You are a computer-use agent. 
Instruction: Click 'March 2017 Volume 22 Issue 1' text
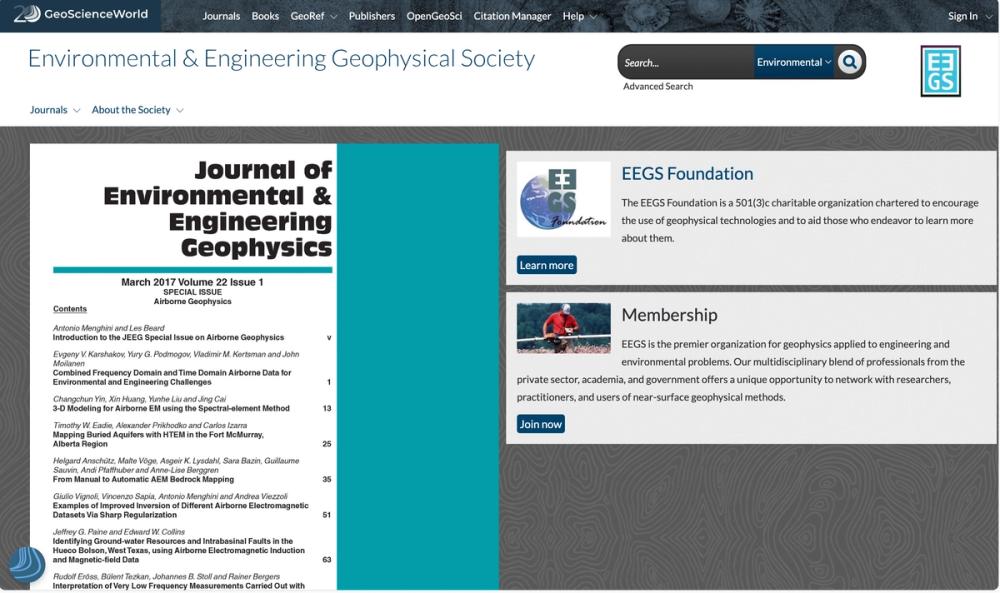[x=192, y=282]
